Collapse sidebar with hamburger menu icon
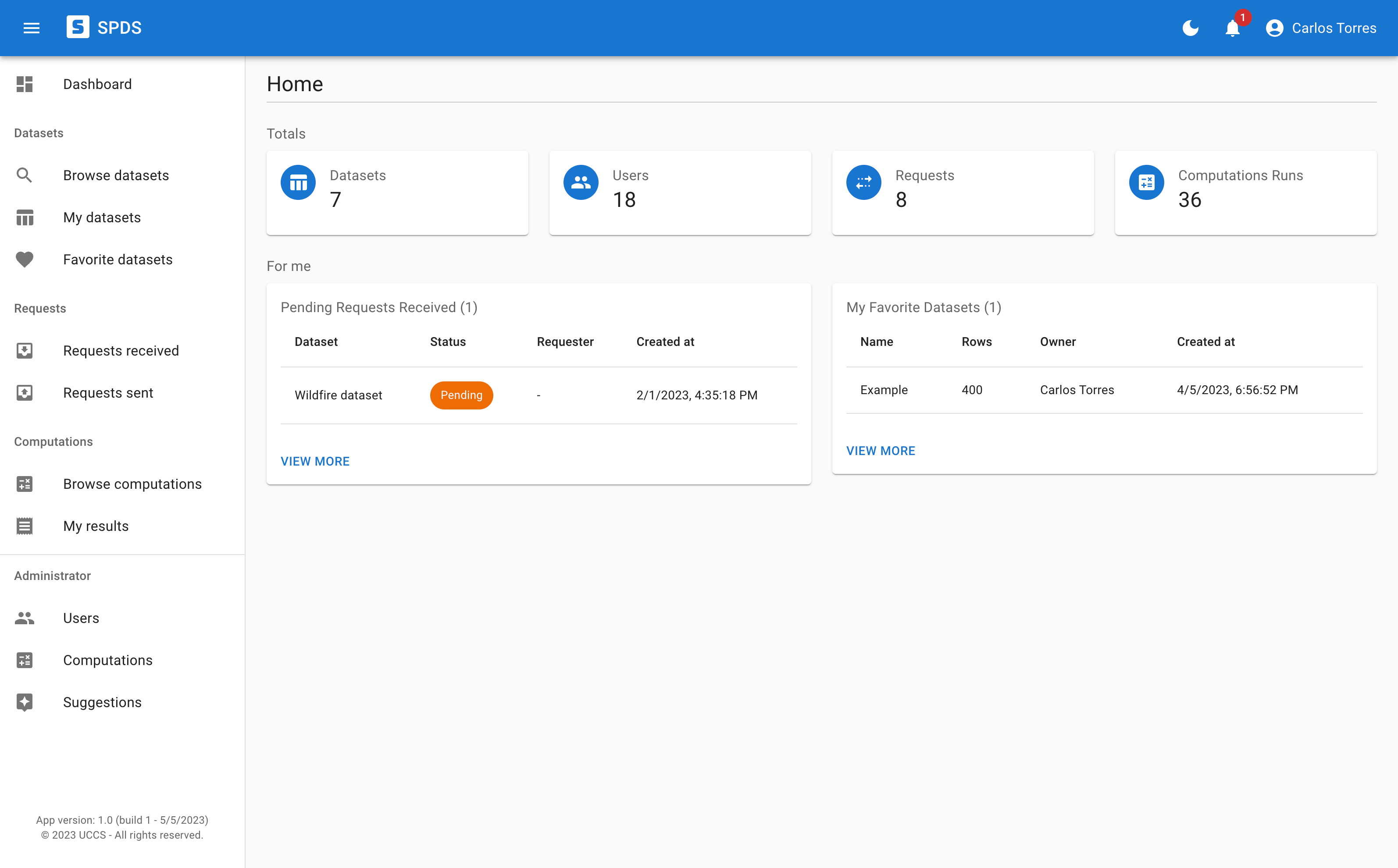Viewport: 1398px width, 868px height. (x=32, y=28)
